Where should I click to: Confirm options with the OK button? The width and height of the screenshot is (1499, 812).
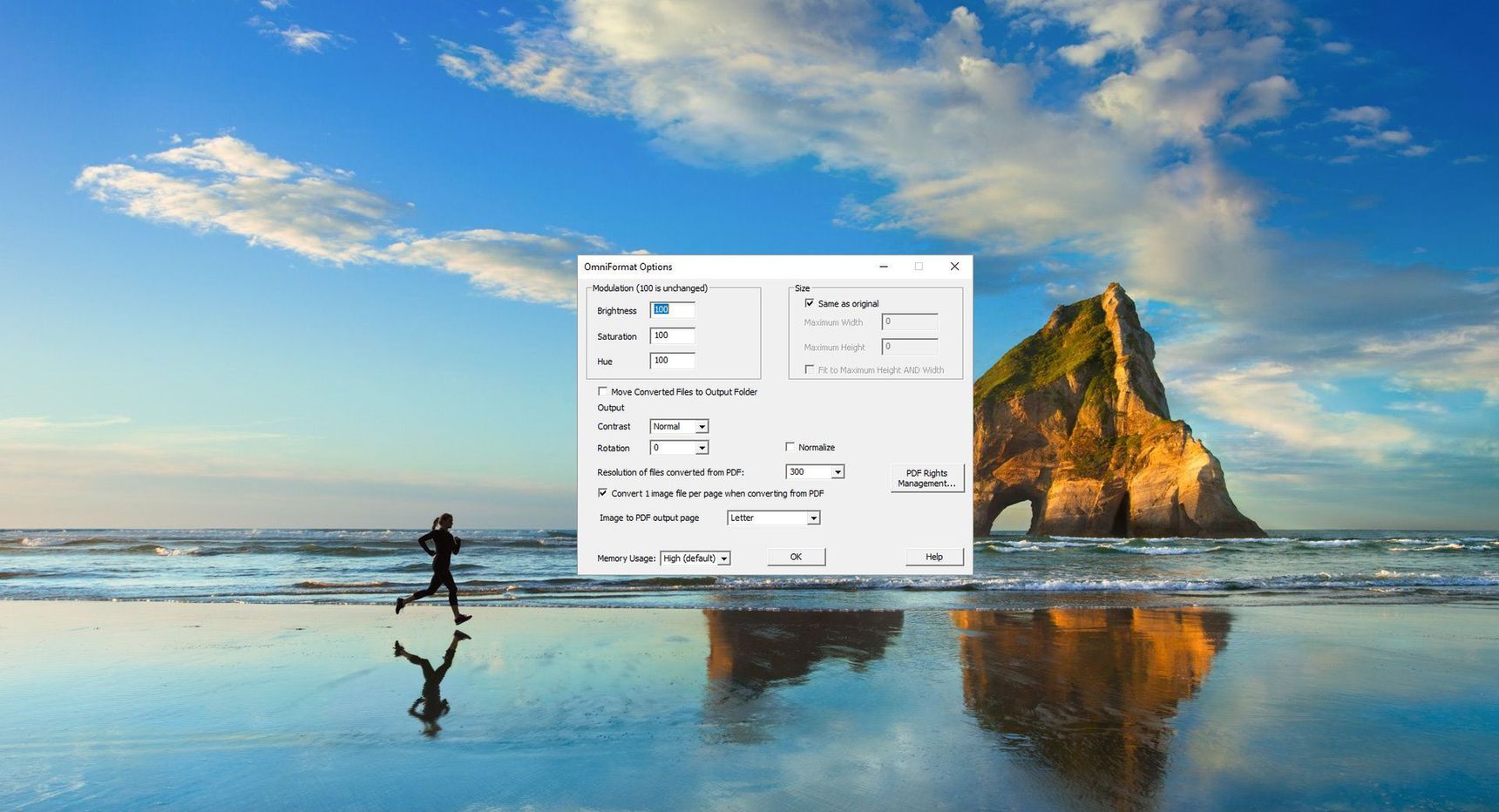click(x=796, y=557)
